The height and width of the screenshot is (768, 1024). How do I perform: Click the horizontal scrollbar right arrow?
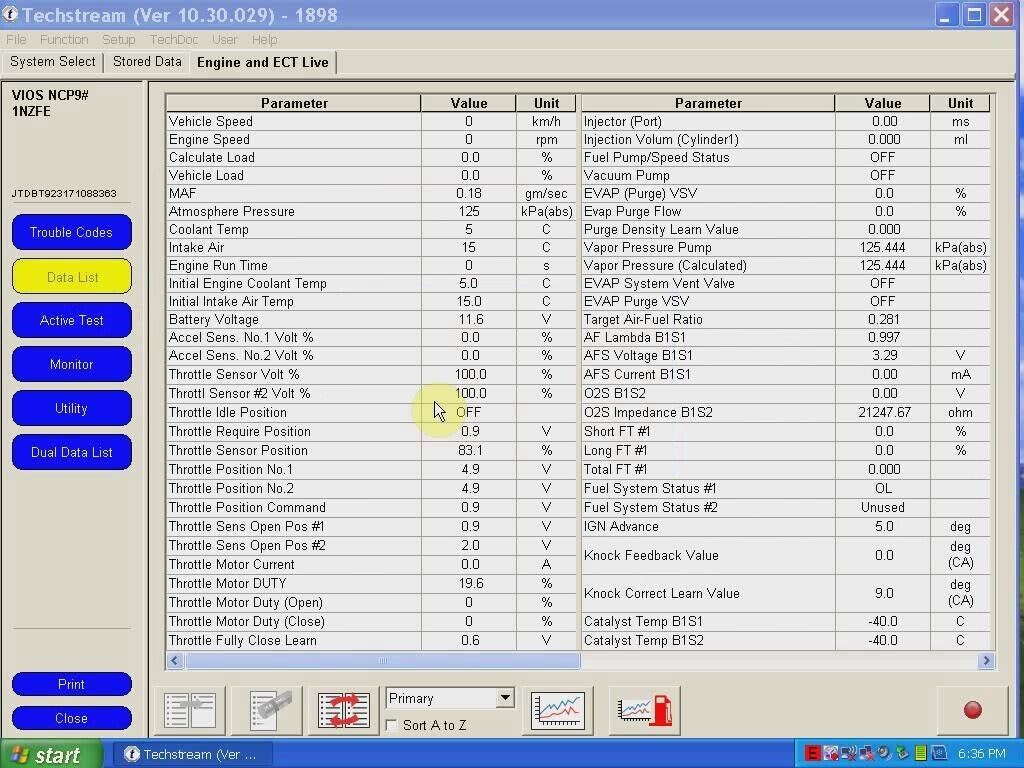point(986,660)
